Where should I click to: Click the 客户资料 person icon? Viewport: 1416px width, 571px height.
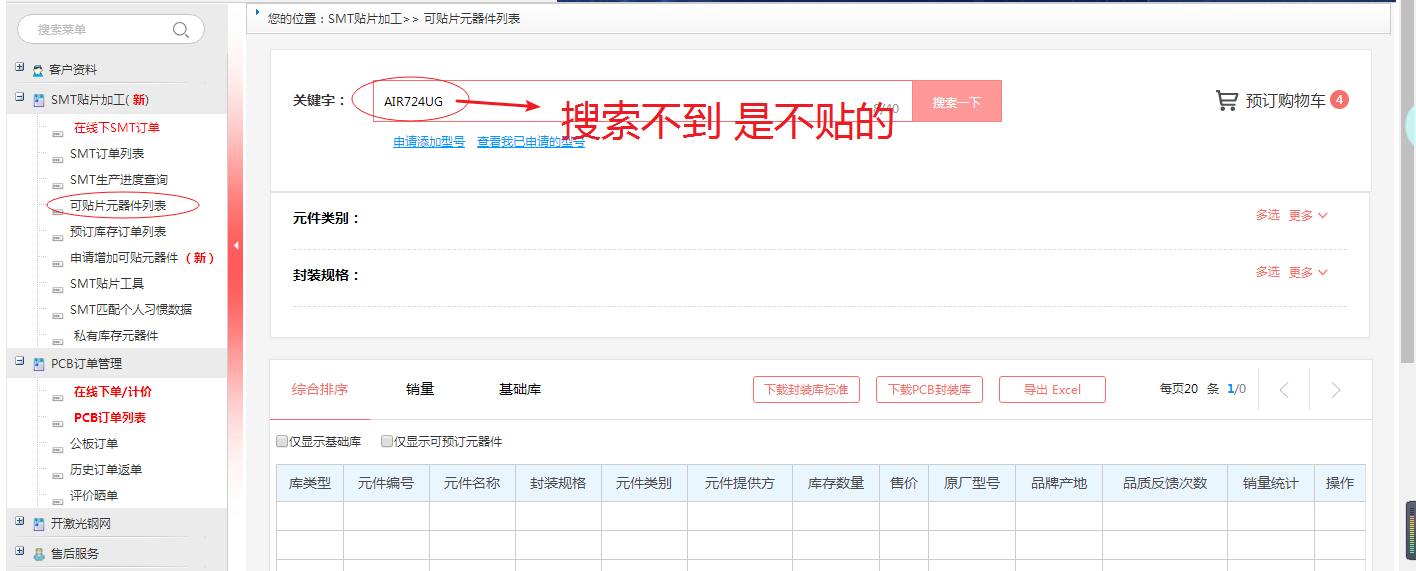pyautogui.click(x=38, y=70)
